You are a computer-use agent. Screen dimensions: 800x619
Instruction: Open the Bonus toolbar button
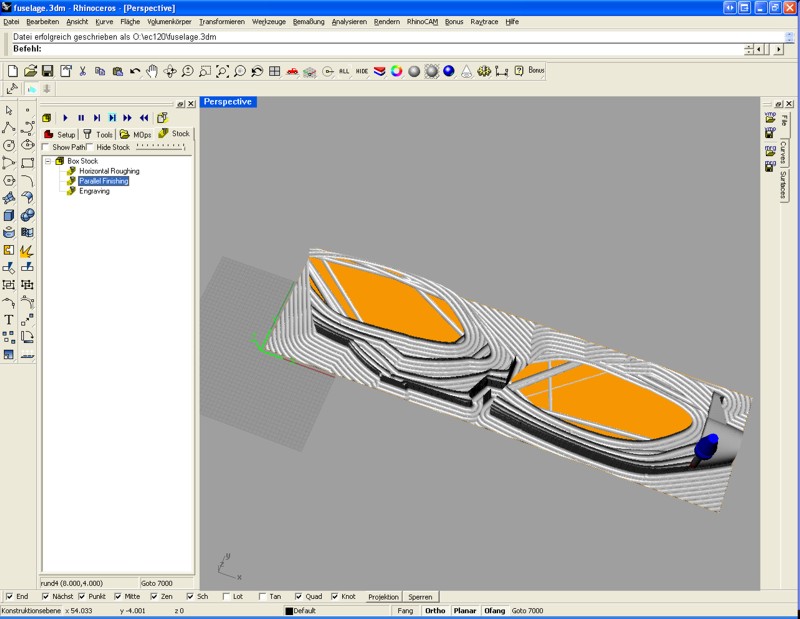536,70
